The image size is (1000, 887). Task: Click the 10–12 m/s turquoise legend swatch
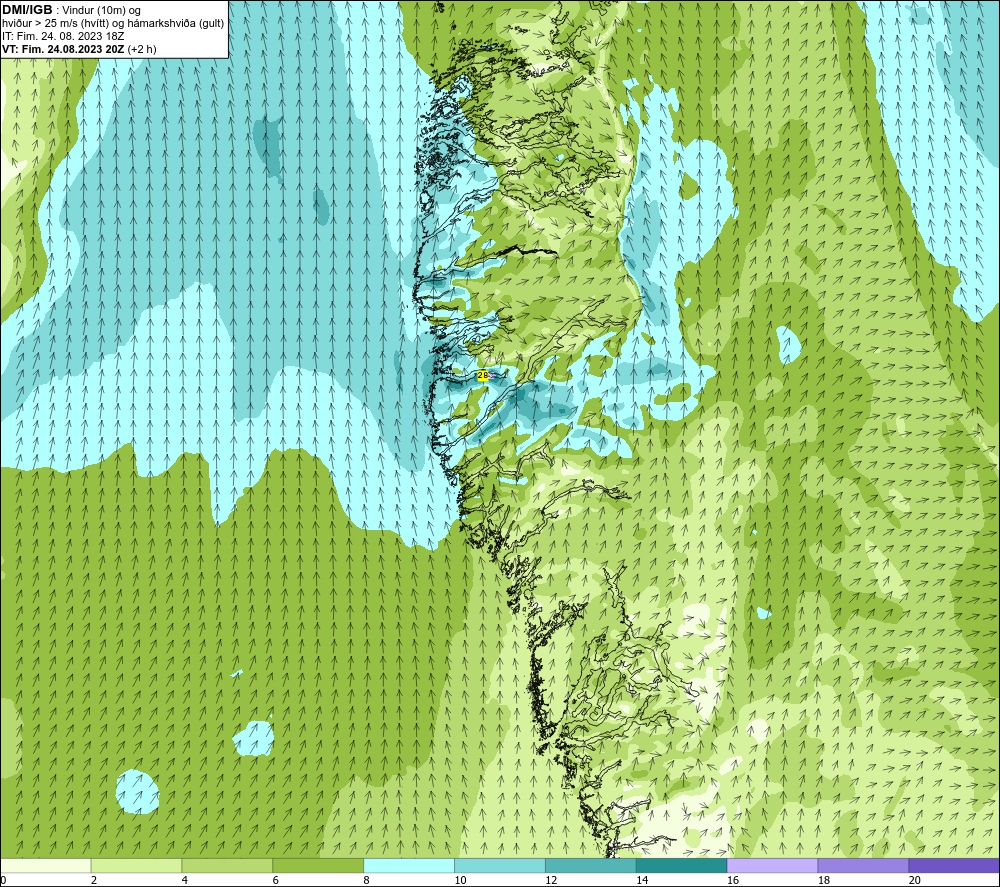tap(500, 865)
